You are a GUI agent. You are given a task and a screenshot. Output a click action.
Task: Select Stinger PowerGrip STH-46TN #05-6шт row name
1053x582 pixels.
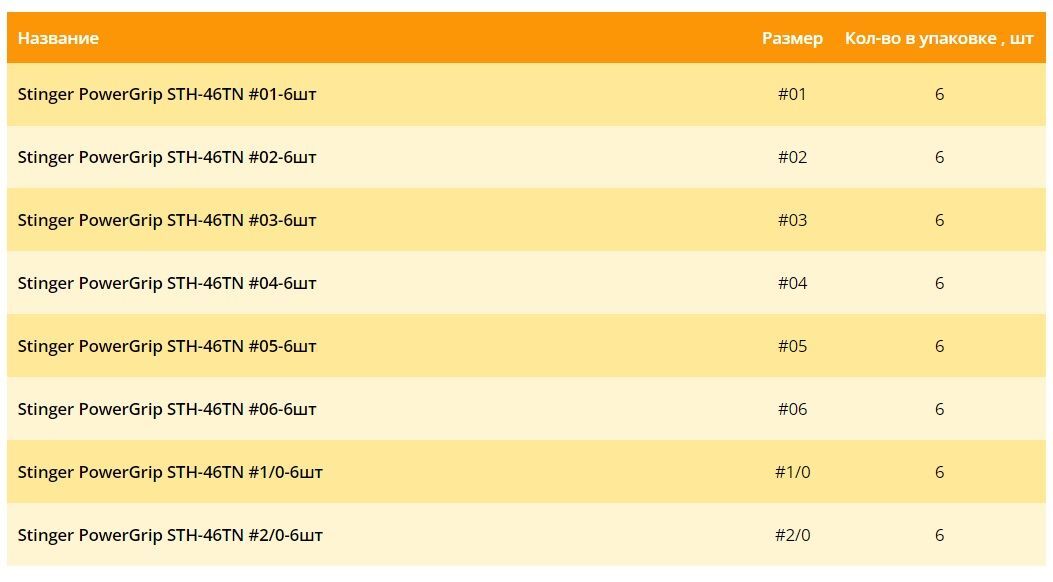pos(167,346)
